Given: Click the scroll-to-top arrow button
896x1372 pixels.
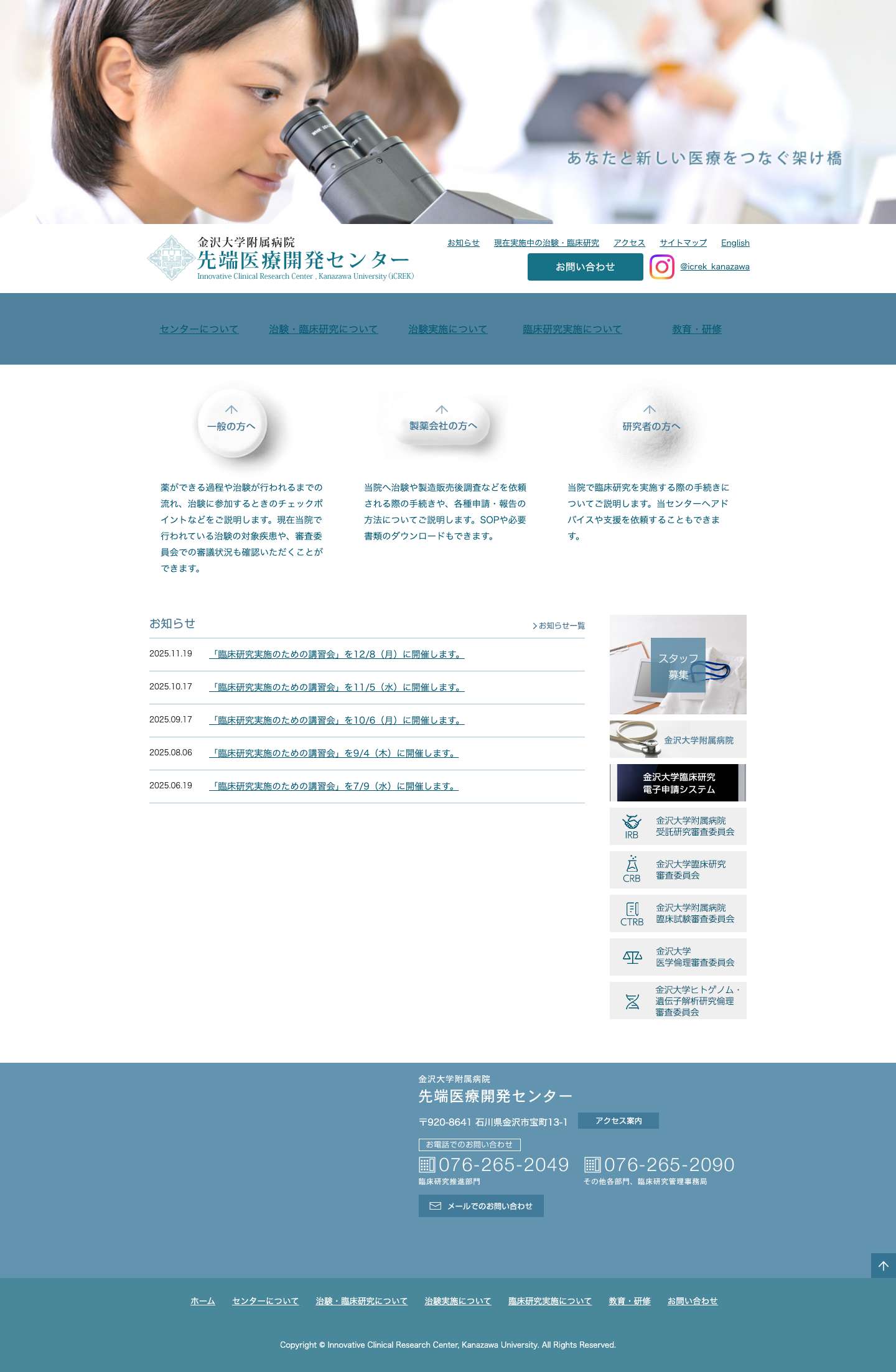Looking at the screenshot, I should coord(884,1266).
